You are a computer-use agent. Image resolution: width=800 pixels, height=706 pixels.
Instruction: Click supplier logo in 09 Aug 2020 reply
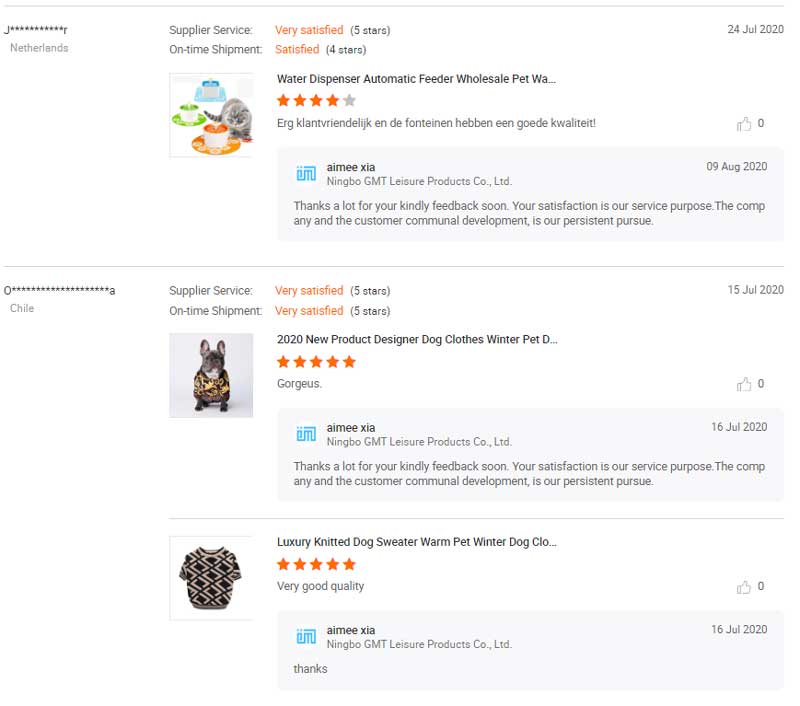pyautogui.click(x=306, y=174)
